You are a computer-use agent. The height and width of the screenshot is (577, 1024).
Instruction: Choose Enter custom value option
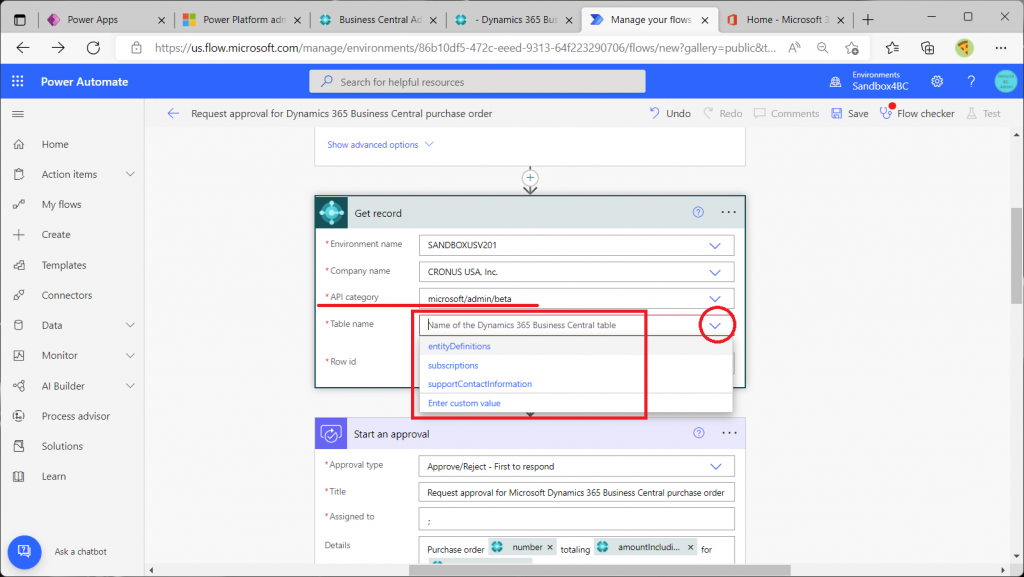464,403
